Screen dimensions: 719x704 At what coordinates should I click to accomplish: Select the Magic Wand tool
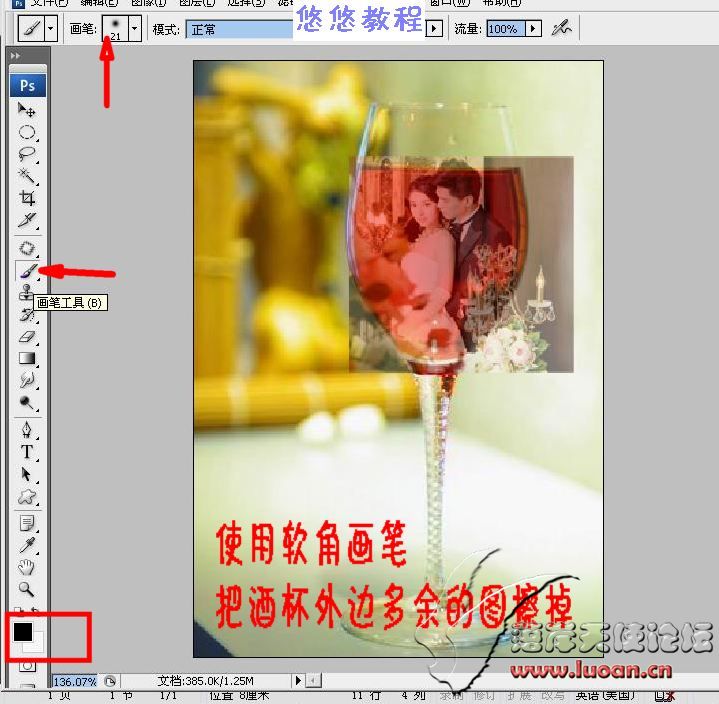[27, 176]
